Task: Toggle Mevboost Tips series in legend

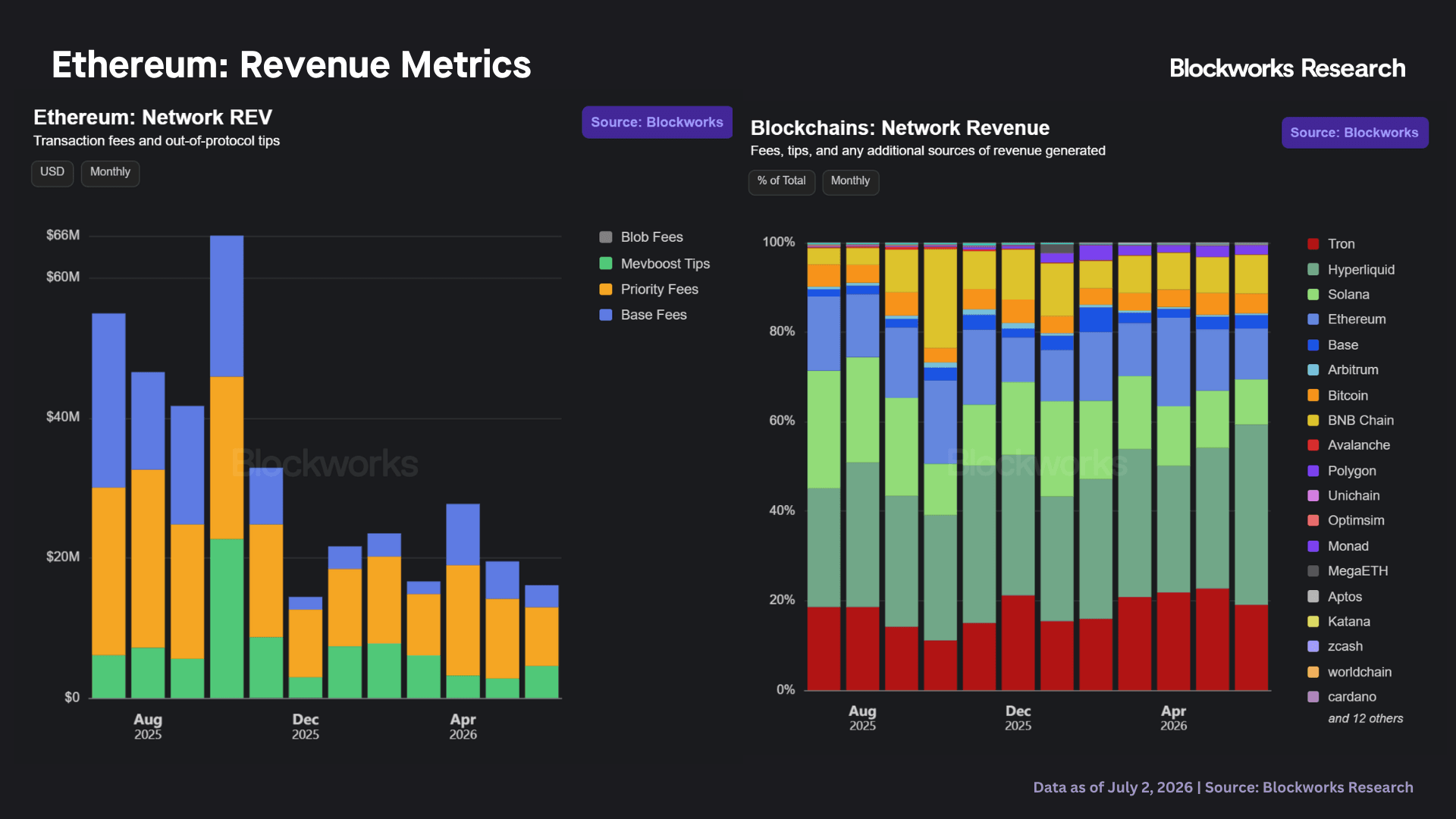Action: 606,264
